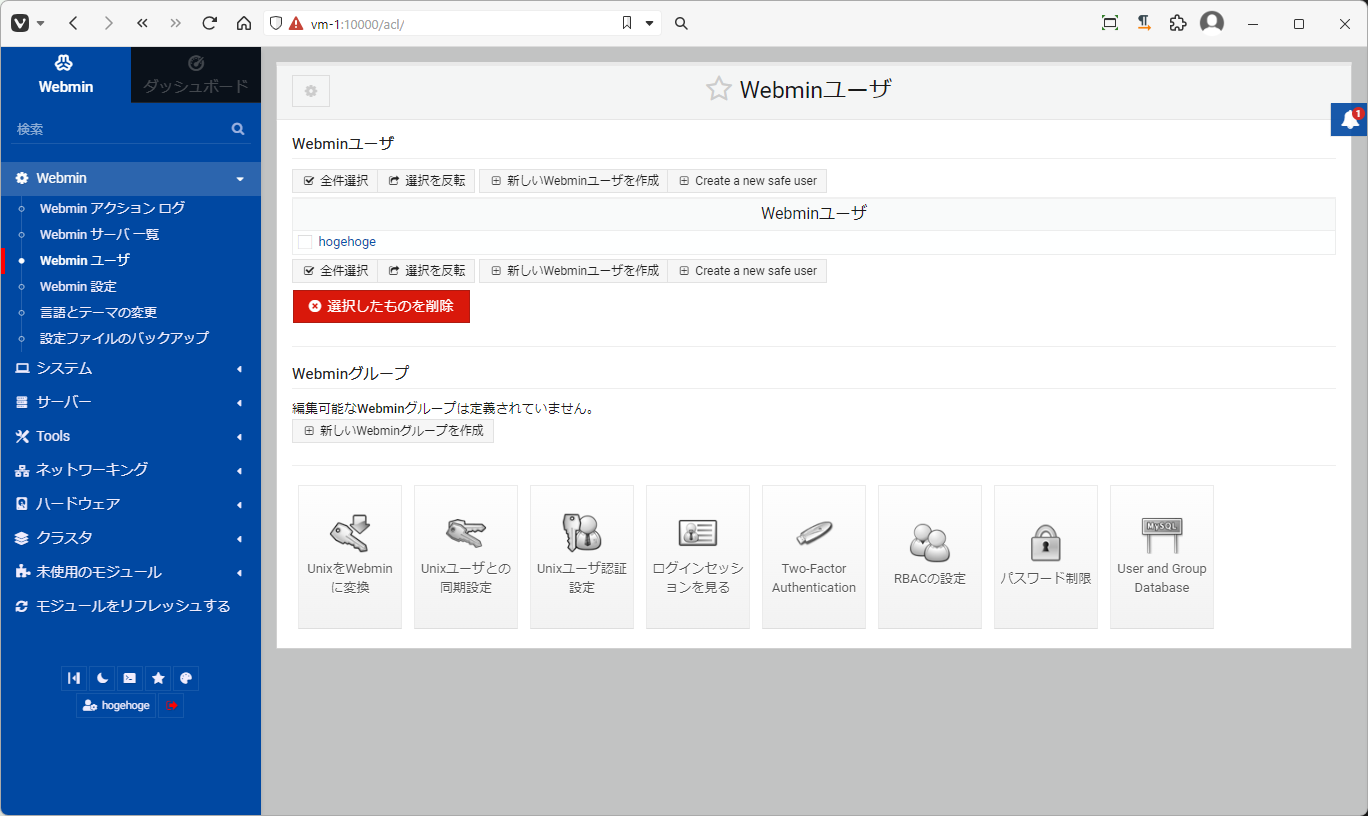Viewport: 1368px width, 816px height.
Task: Click the page capture icon
Action: [x=1110, y=23]
